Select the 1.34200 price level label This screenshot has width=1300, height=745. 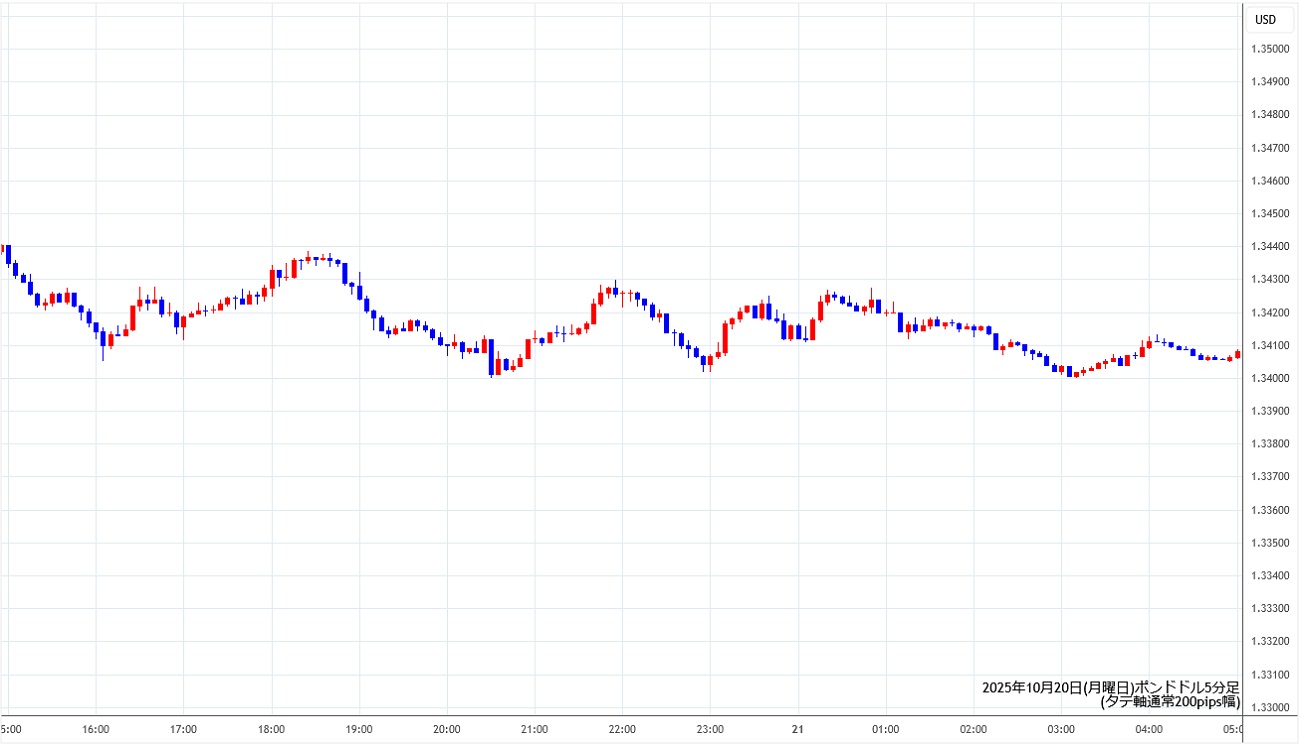1270,313
